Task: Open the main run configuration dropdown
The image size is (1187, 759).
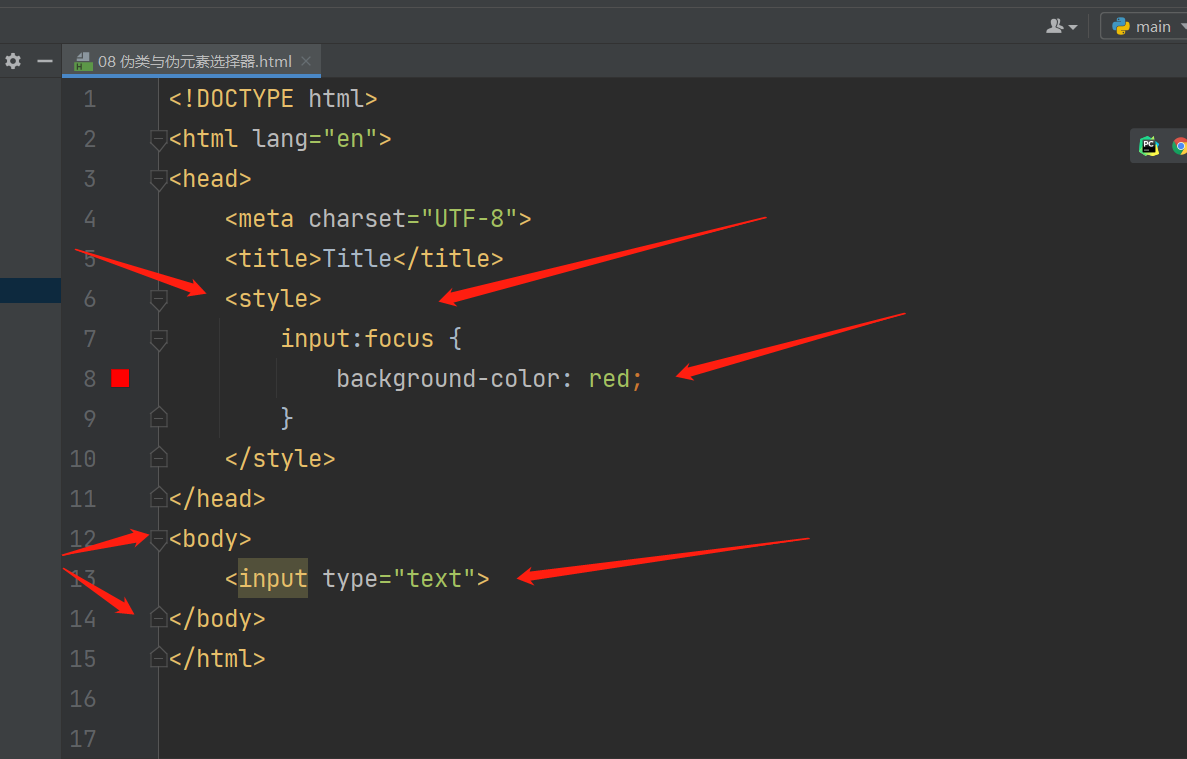Action: (1145, 26)
